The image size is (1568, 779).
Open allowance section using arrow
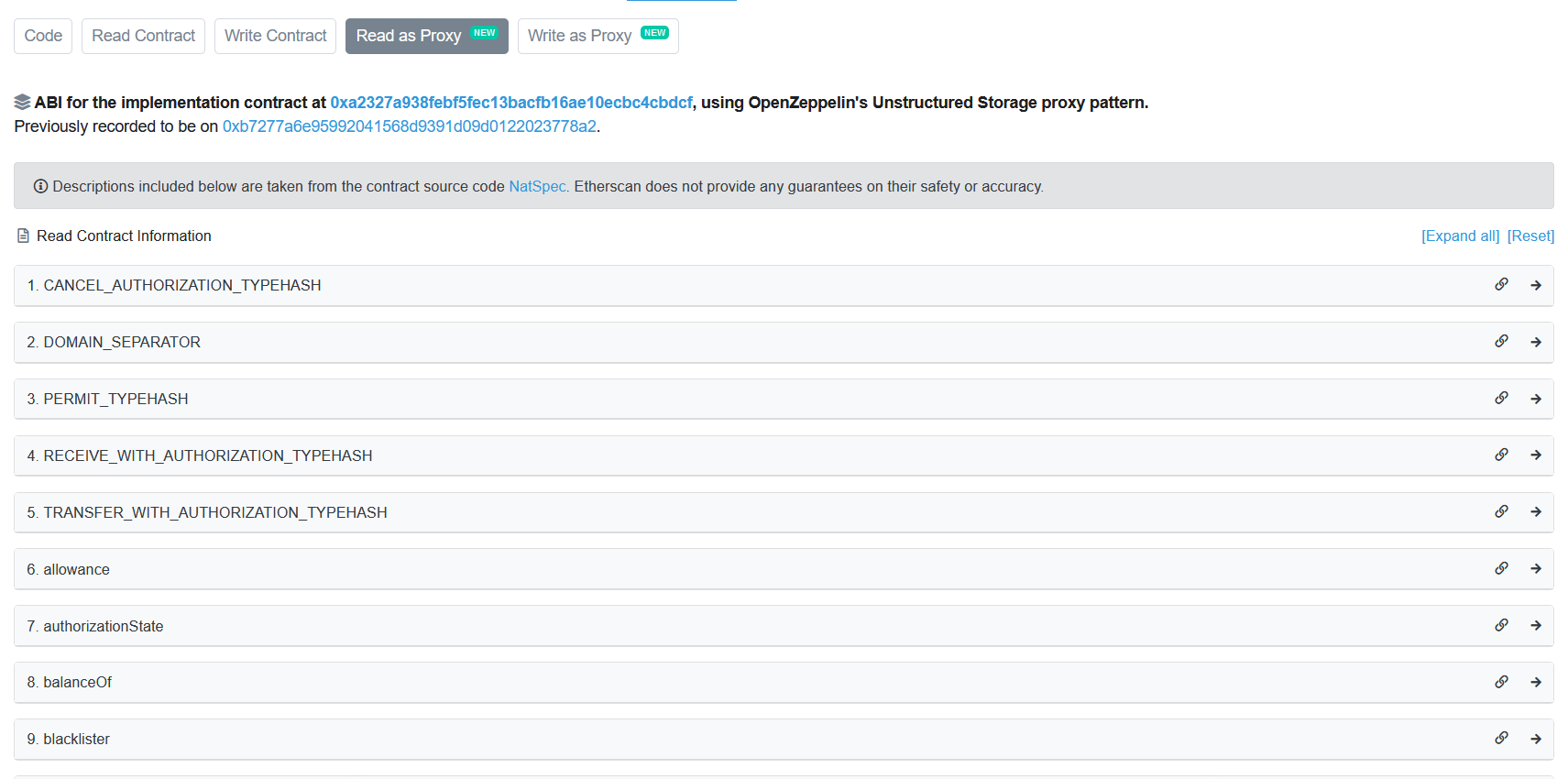[1536, 569]
